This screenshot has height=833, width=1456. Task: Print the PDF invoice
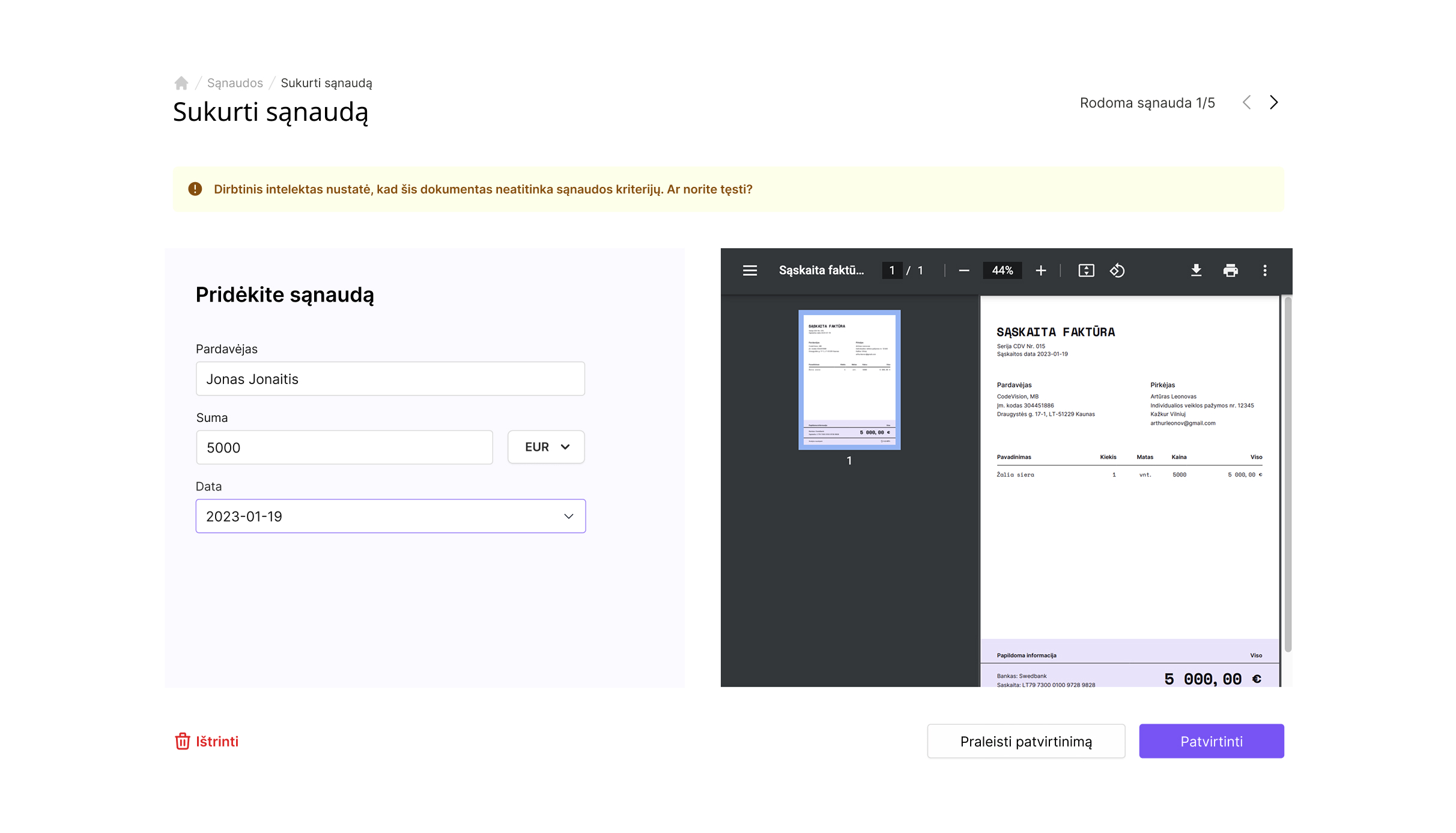point(1230,270)
